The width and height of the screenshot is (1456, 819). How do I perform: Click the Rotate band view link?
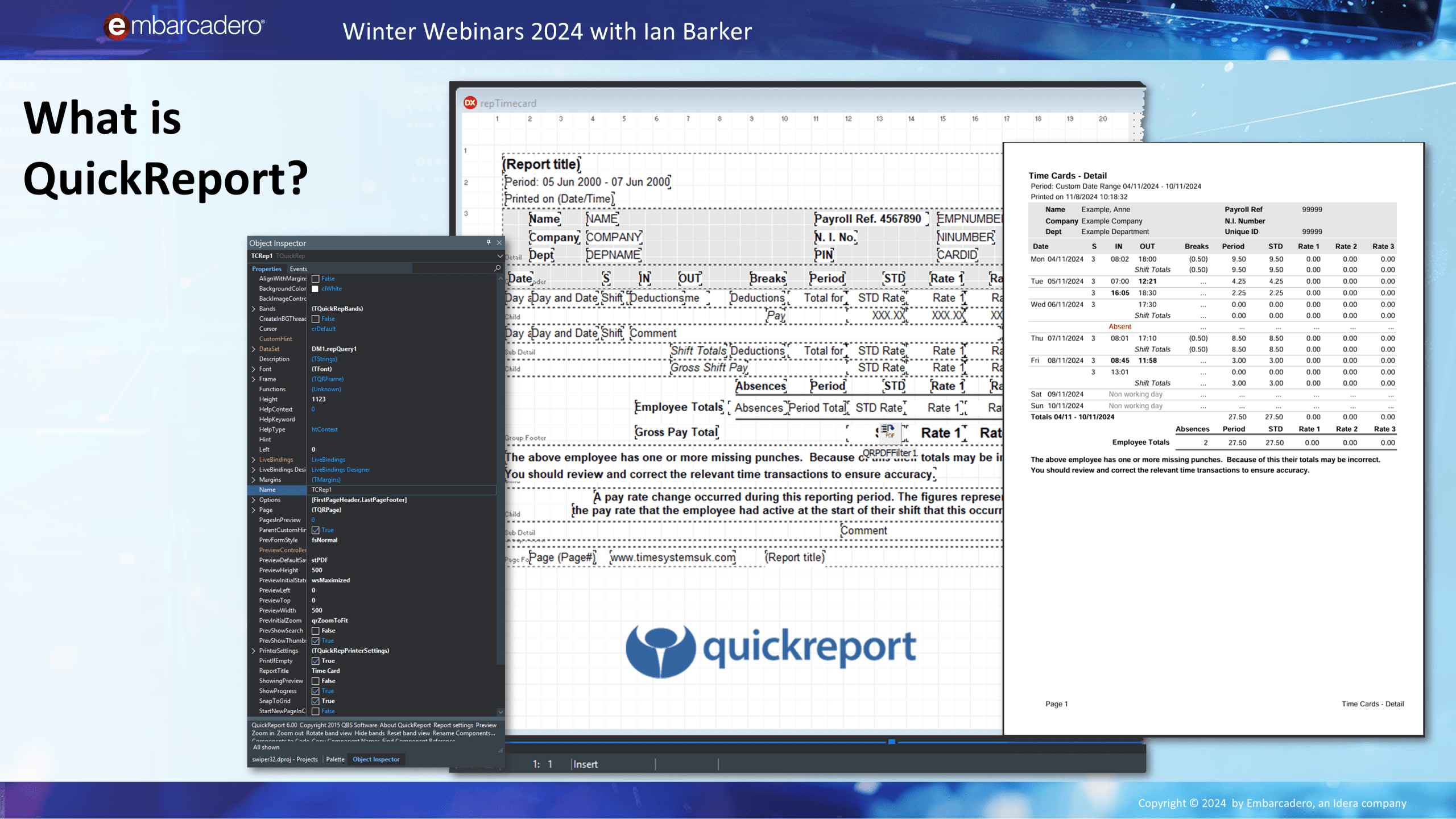[329, 733]
